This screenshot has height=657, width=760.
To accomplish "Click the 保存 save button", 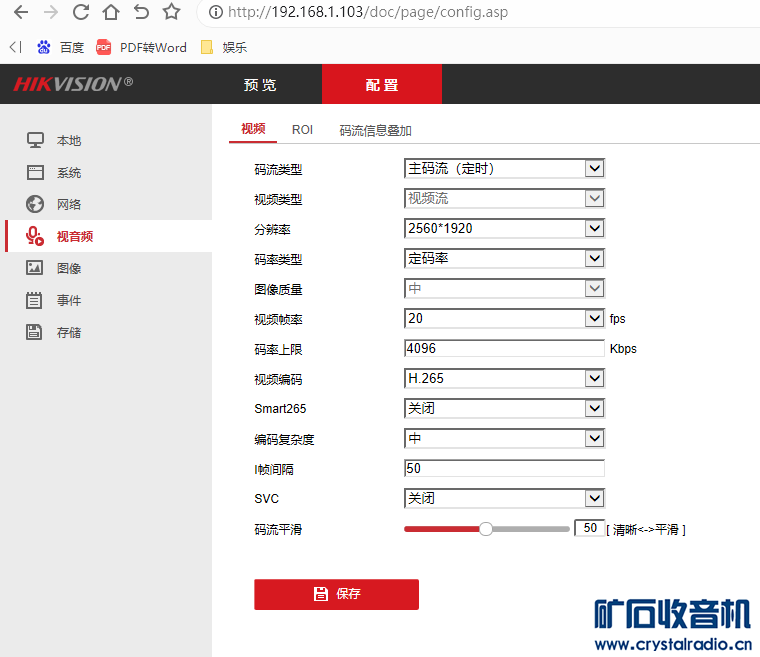I will pyautogui.click(x=336, y=594).
